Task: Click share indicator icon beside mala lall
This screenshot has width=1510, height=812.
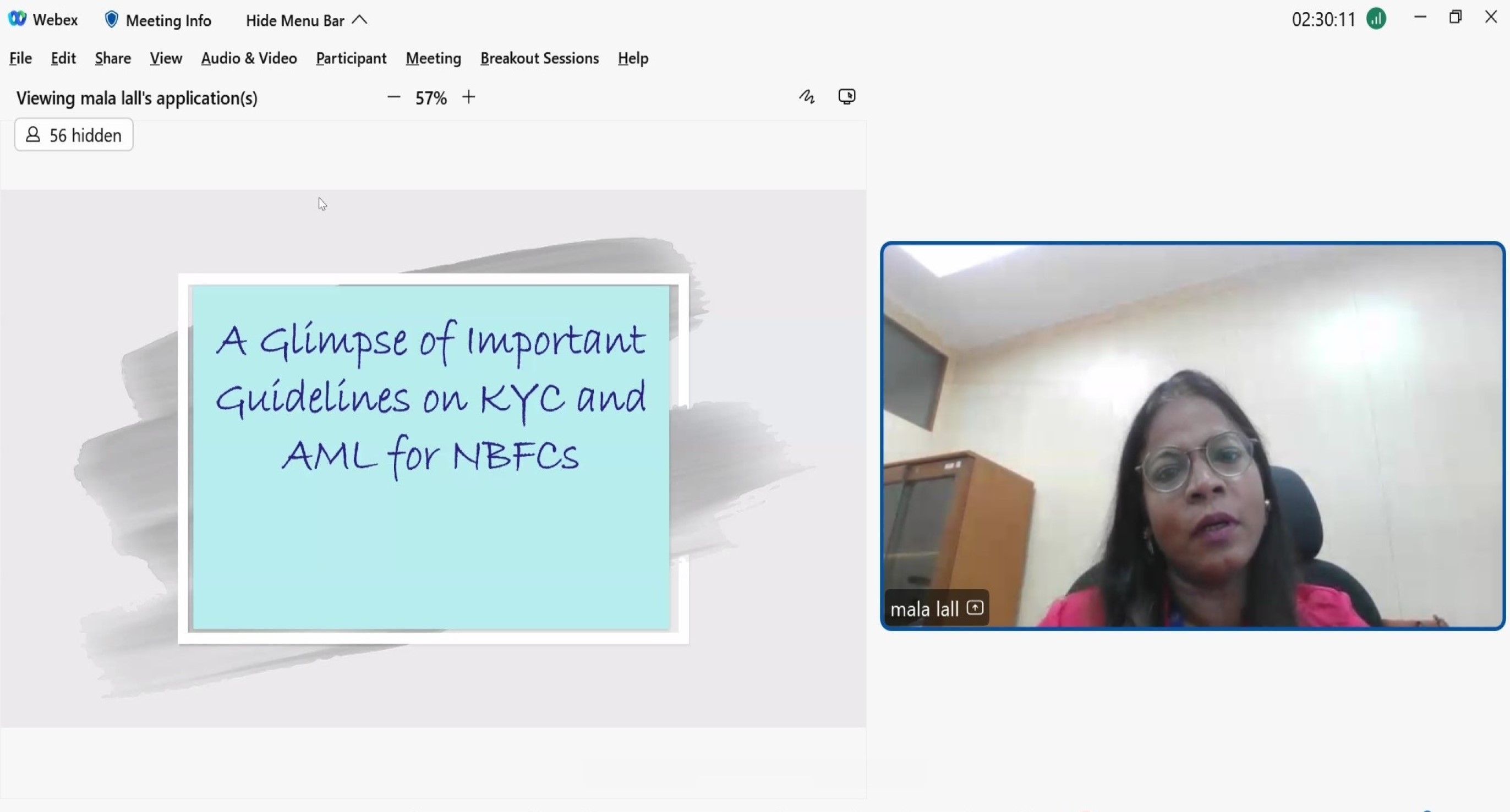Action: (x=975, y=608)
